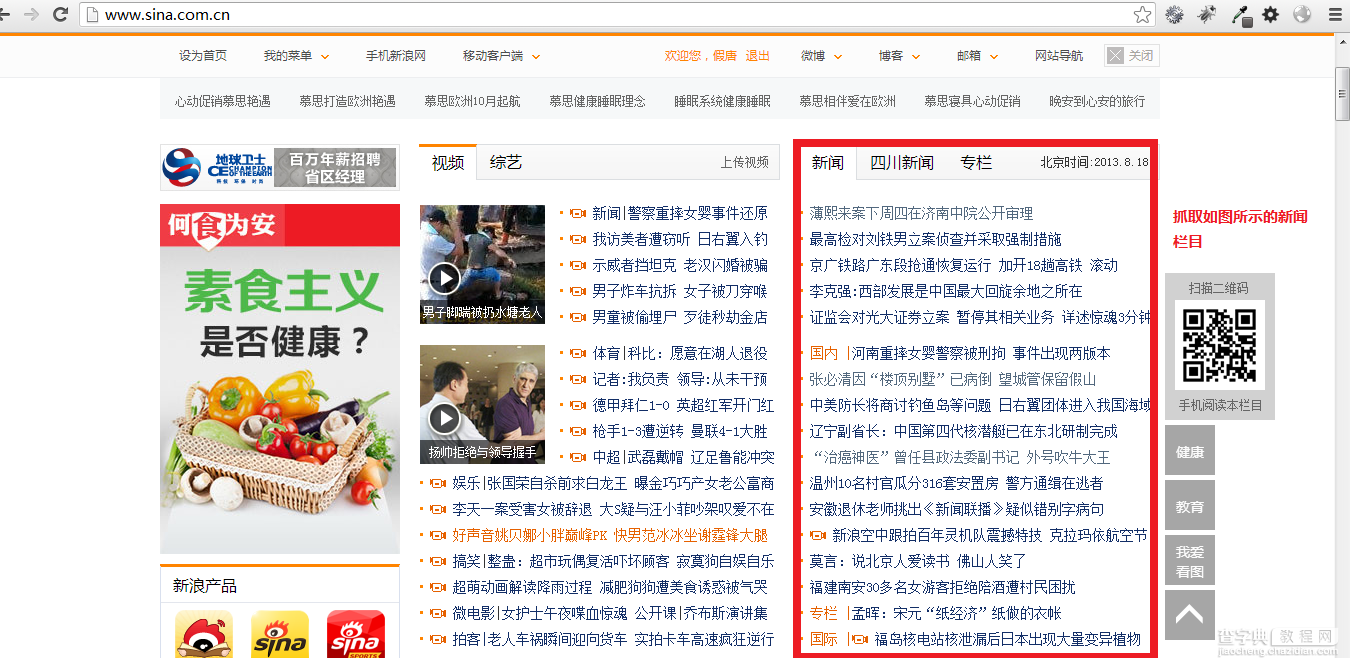Reload the page with browser refresh icon

60,14
